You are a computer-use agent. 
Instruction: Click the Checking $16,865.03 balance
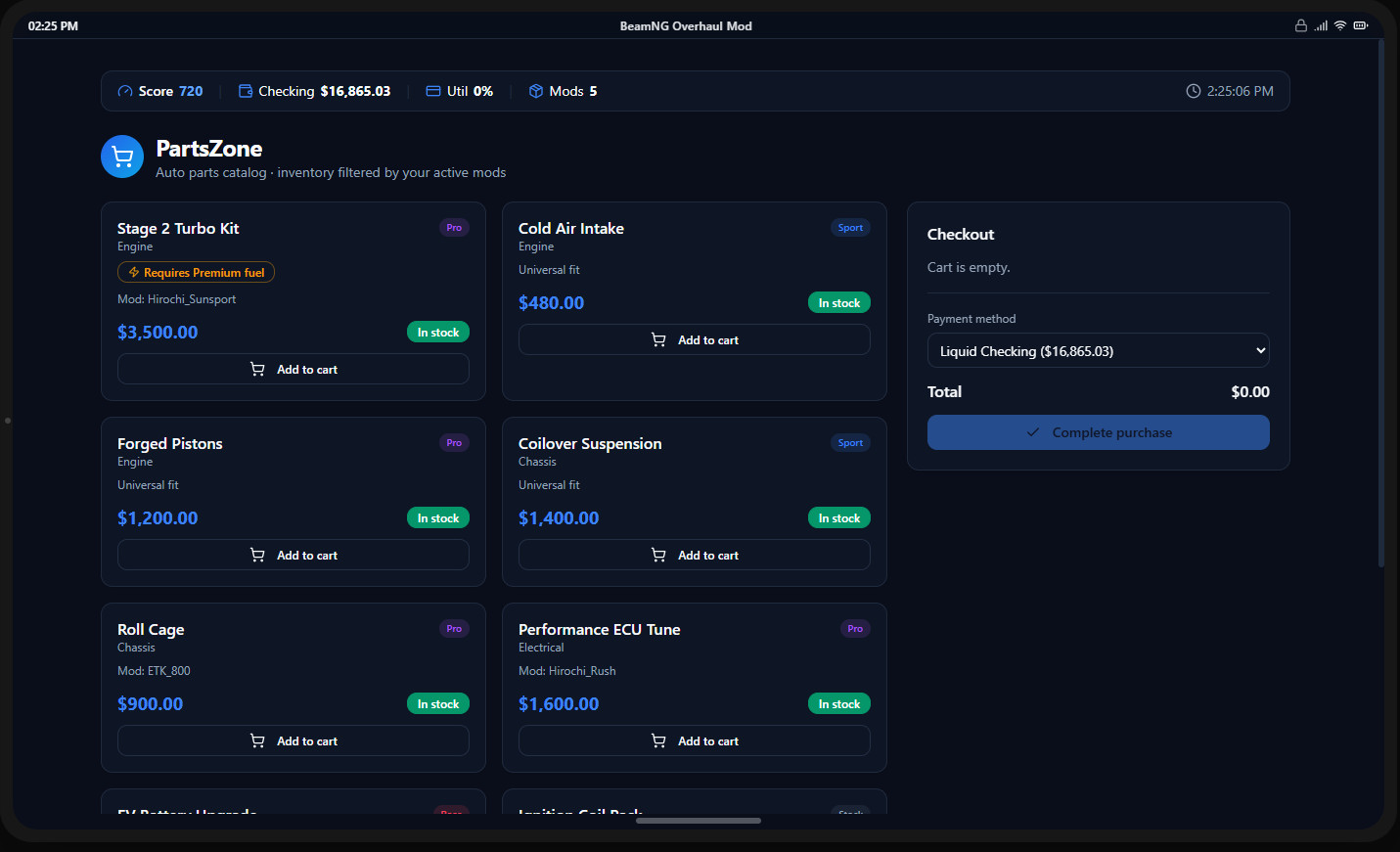point(355,91)
